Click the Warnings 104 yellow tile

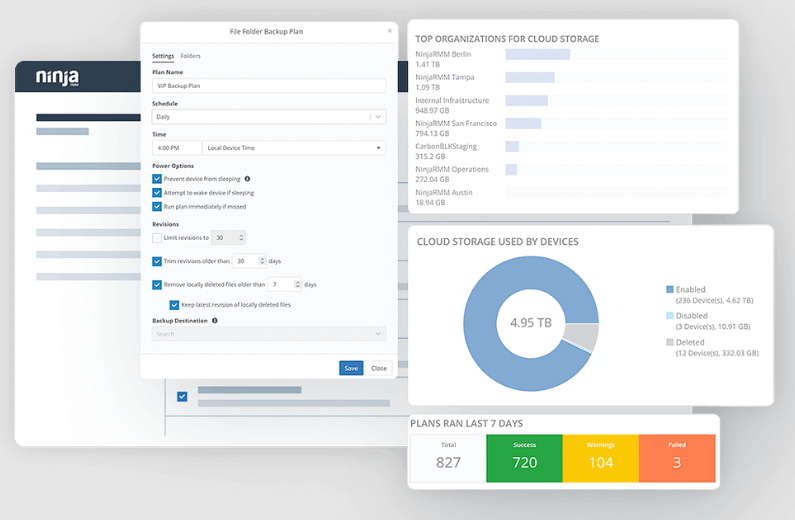[x=601, y=458]
